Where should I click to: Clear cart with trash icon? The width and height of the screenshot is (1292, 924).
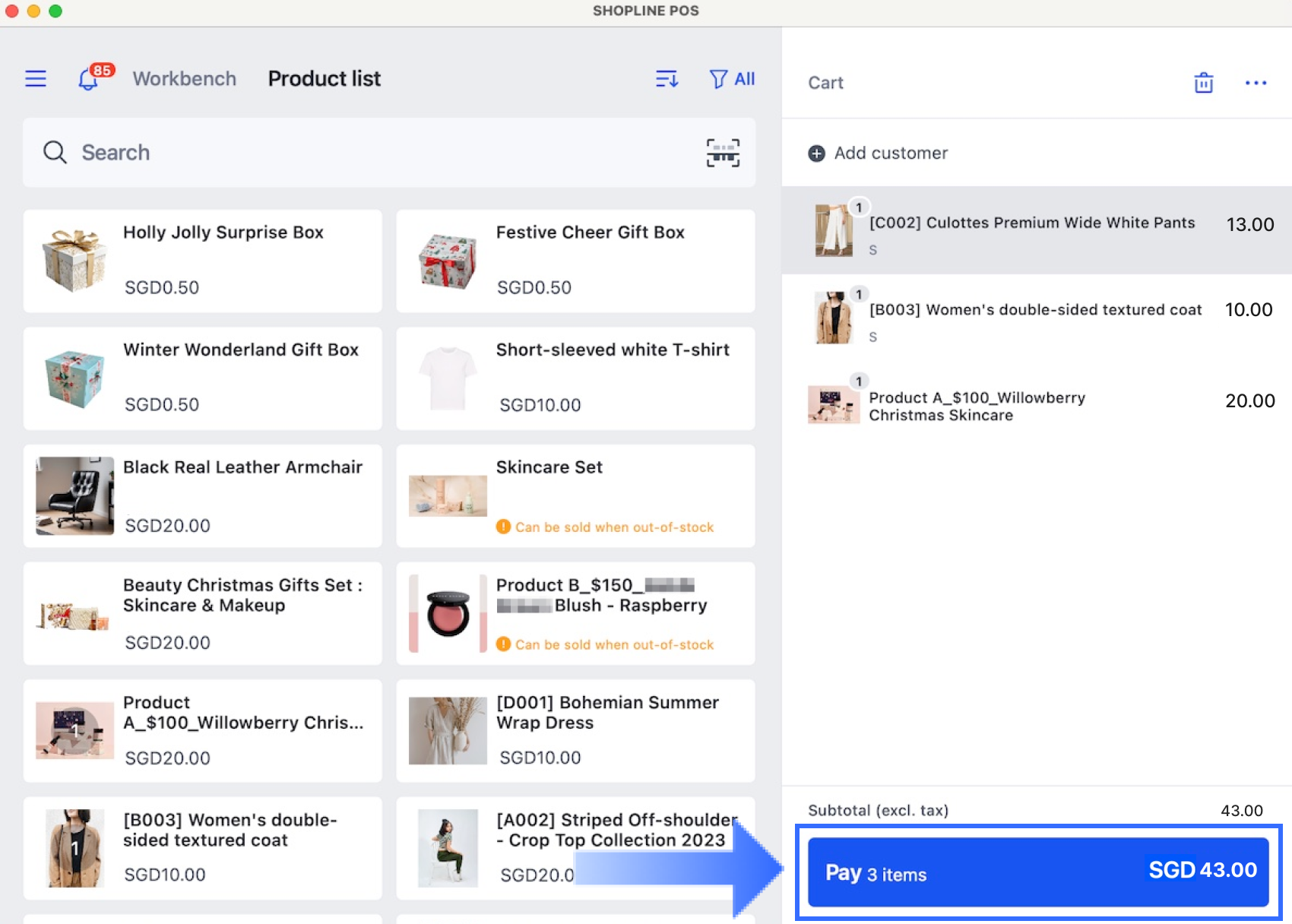pos(1204,82)
